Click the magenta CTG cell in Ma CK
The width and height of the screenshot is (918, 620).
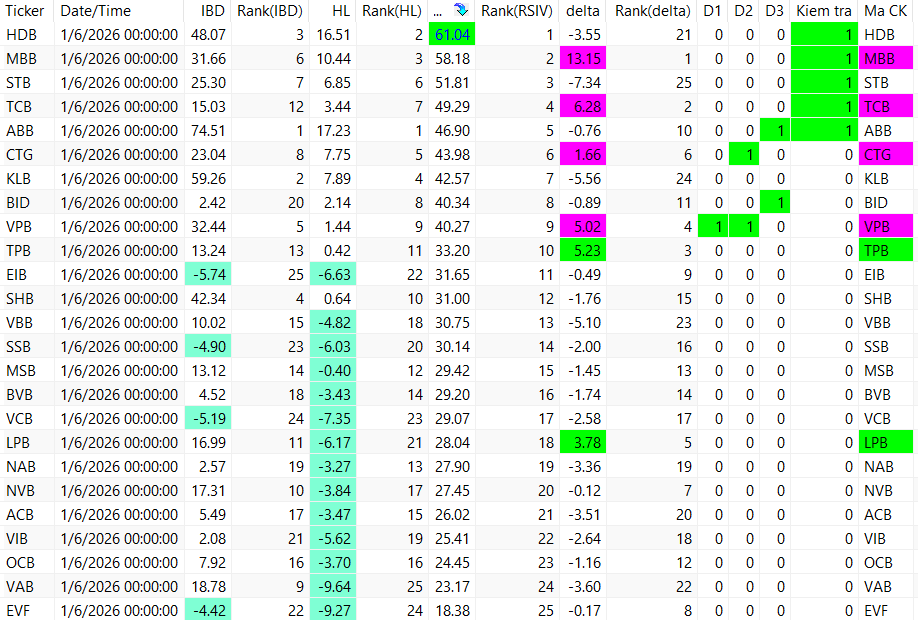[x=886, y=155]
